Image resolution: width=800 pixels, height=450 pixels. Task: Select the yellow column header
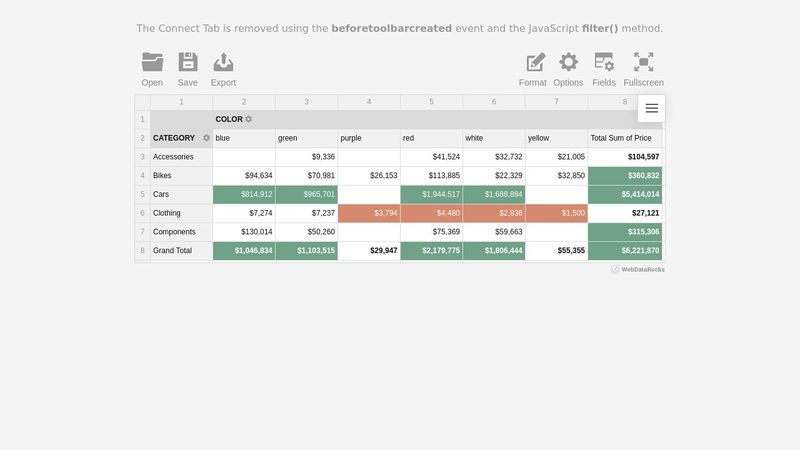tap(556, 138)
